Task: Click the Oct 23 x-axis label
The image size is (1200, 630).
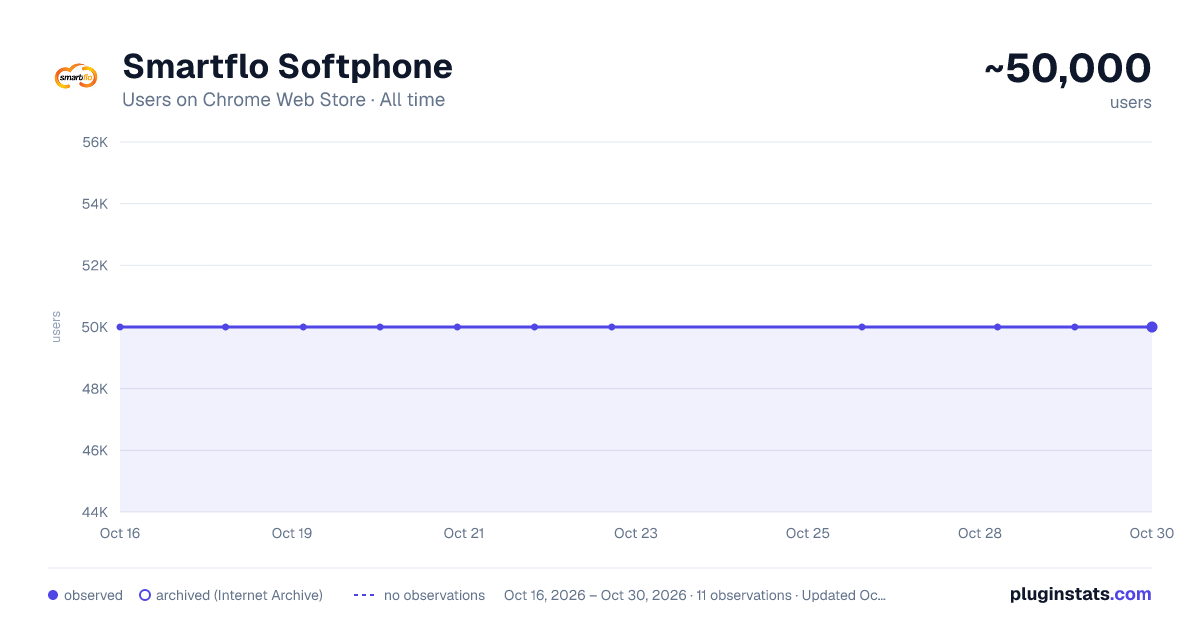Action: coord(636,533)
